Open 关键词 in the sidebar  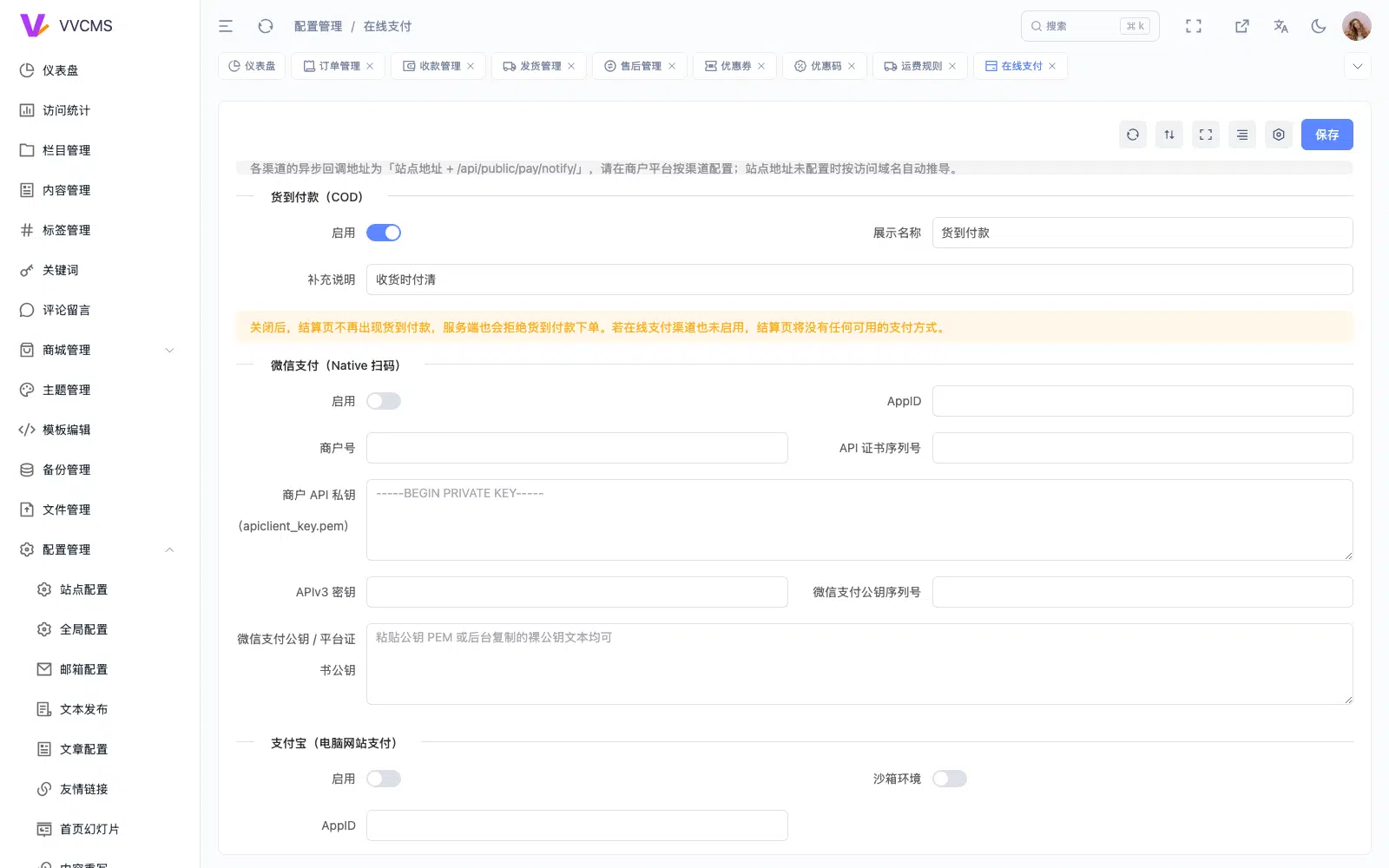click(100, 270)
